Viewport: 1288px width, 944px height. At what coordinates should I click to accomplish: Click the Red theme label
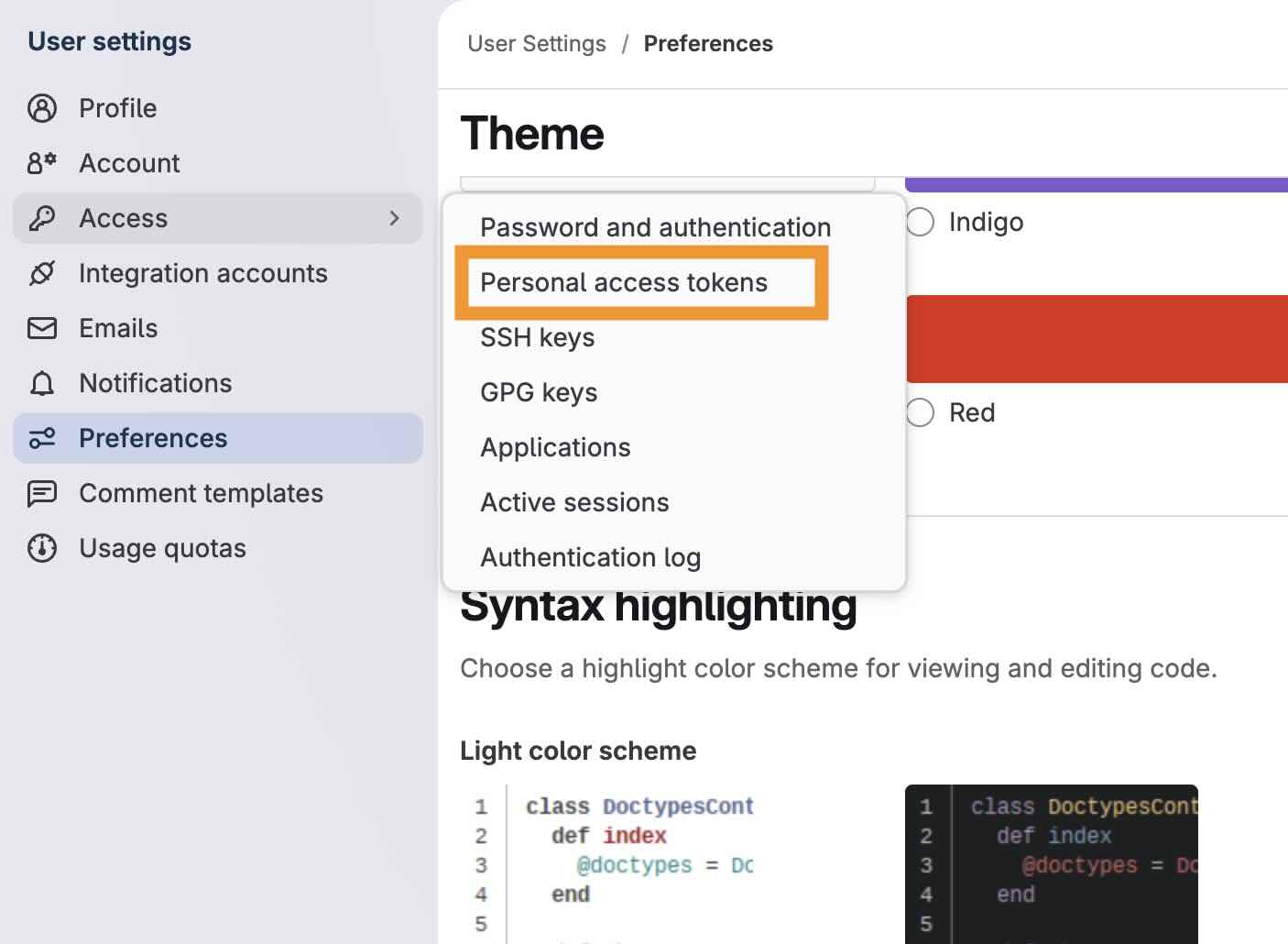click(972, 412)
